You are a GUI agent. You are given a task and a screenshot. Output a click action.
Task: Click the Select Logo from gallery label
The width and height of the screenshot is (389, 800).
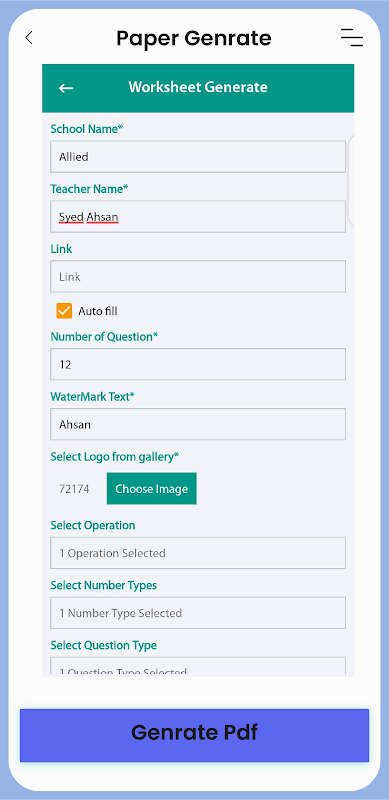click(115, 457)
